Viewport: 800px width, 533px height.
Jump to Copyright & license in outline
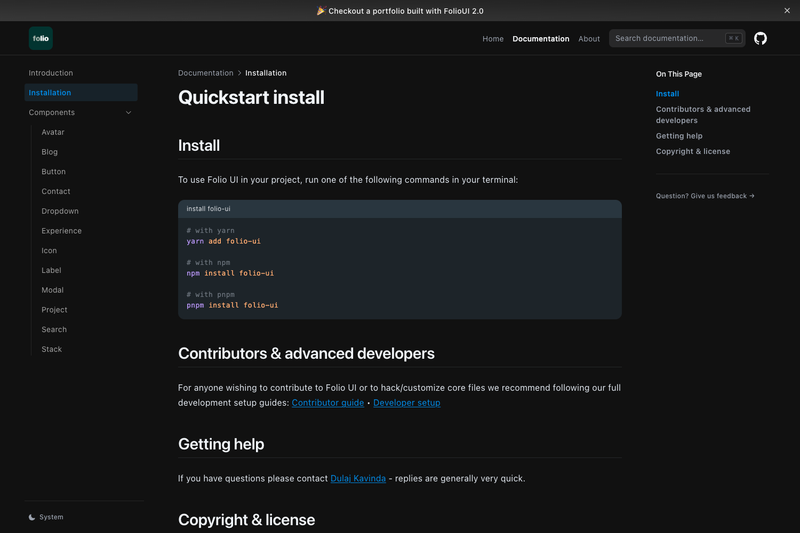(x=693, y=151)
